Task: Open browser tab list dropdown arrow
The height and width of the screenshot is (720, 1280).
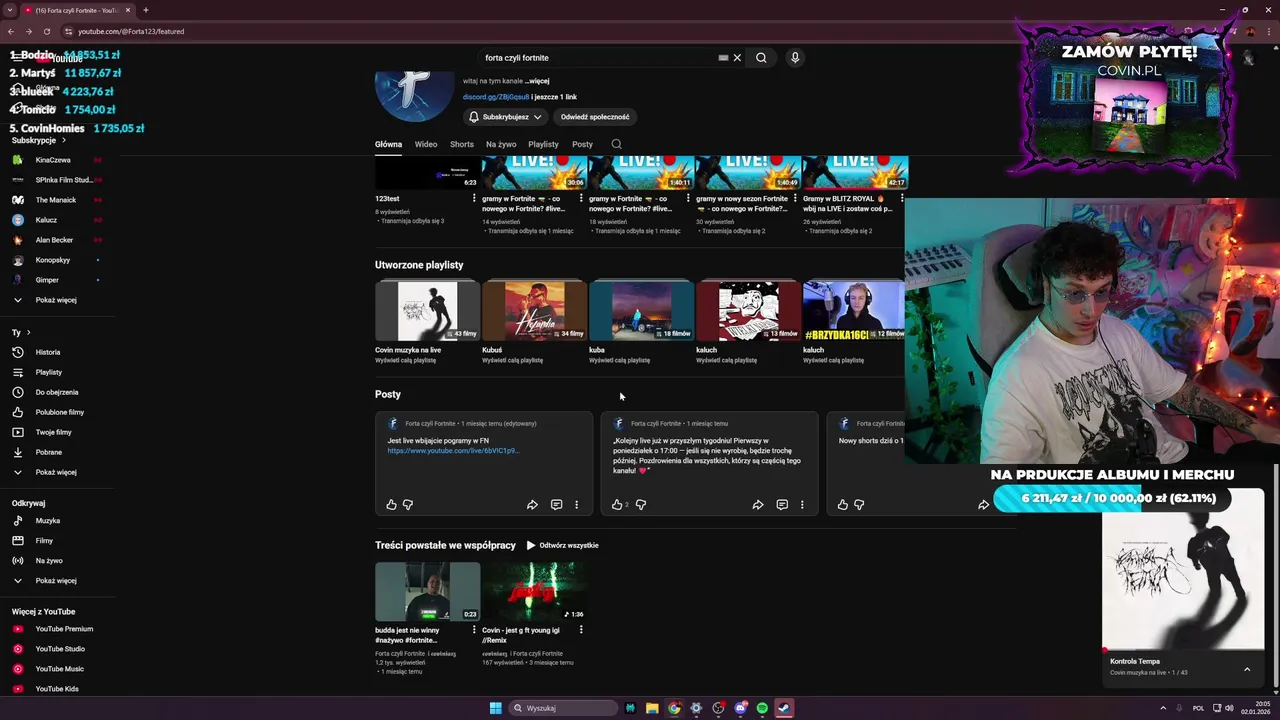Action: click(x=10, y=10)
